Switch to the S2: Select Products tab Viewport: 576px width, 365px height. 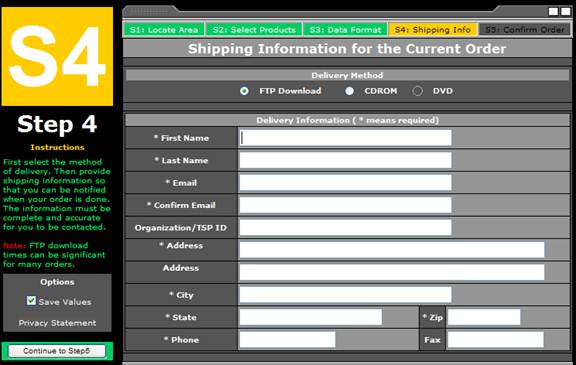(x=254, y=30)
